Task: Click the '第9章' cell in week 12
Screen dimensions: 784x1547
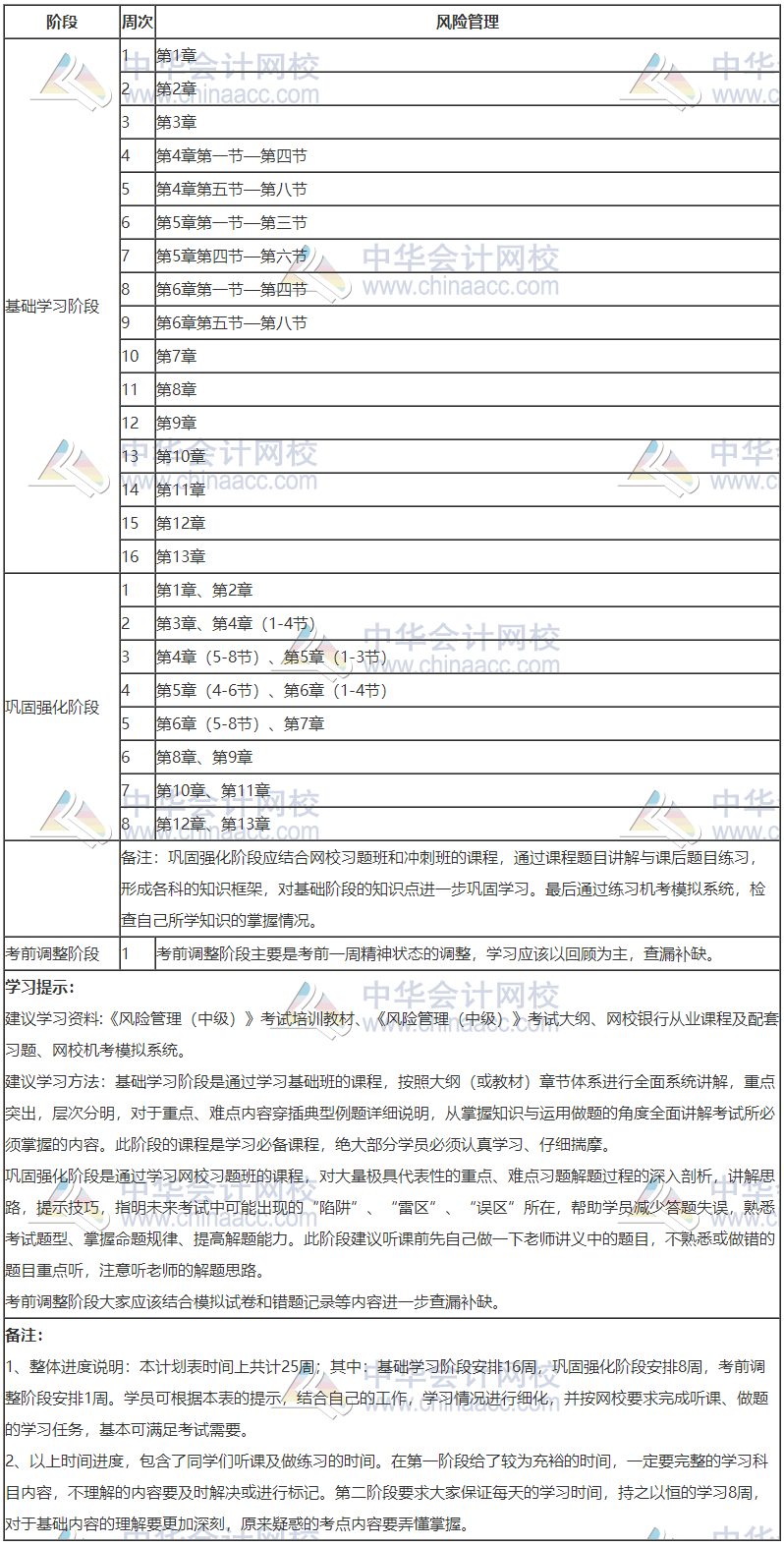Action: click(x=468, y=424)
